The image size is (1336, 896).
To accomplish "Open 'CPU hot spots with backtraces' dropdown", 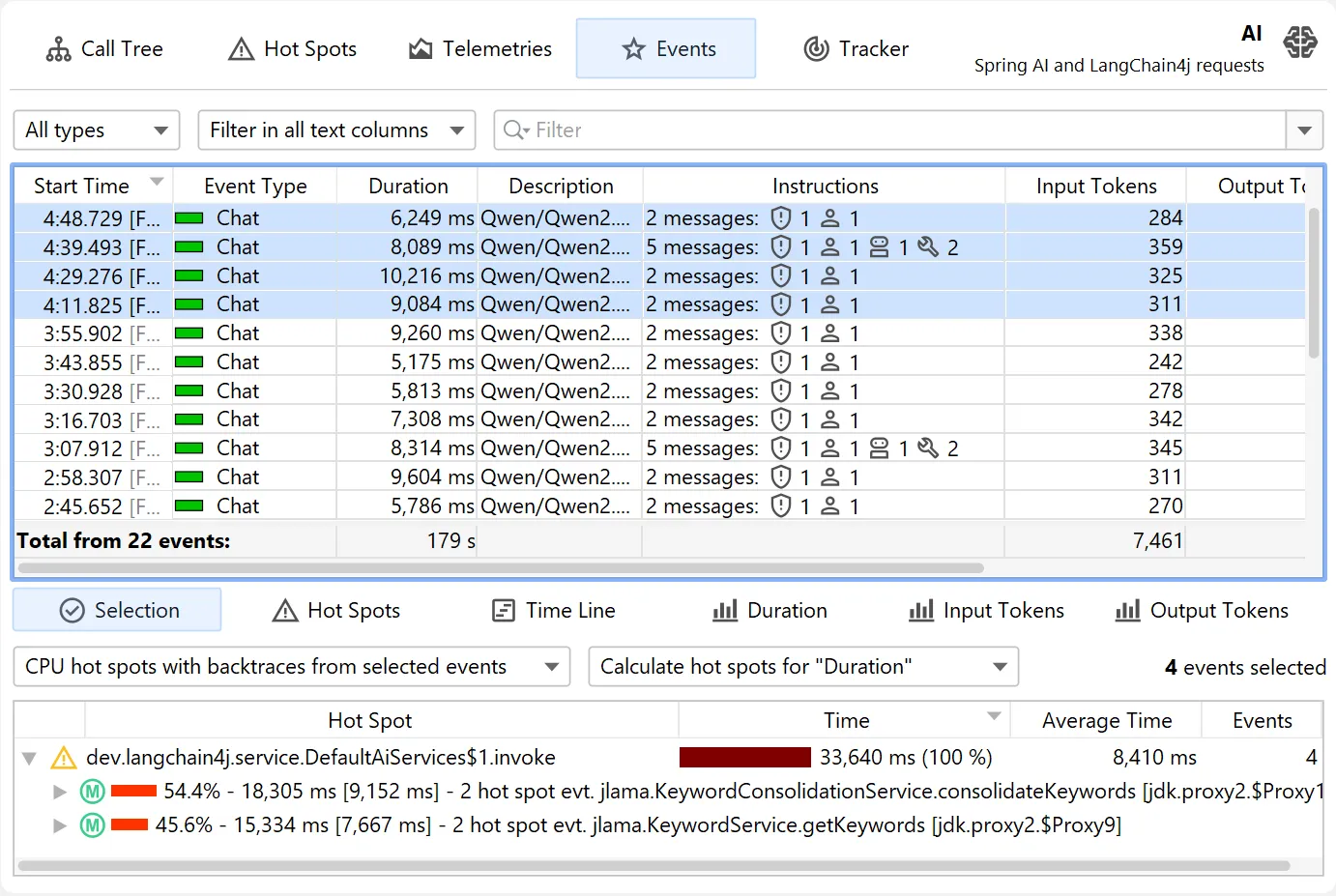I will coord(292,667).
